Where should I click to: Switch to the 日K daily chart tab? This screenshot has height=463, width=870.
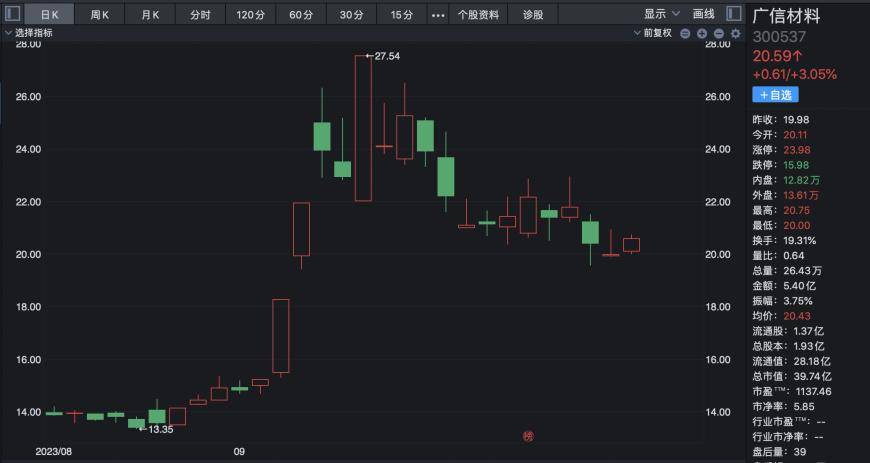(49, 15)
